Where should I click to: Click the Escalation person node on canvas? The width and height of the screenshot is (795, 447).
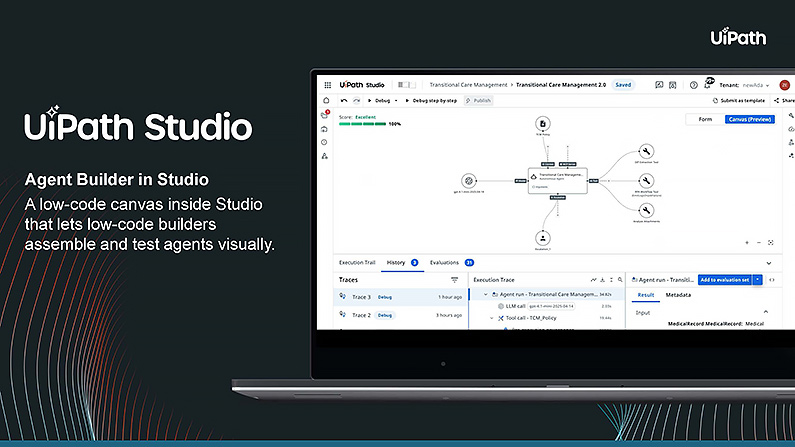click(542, 238)
